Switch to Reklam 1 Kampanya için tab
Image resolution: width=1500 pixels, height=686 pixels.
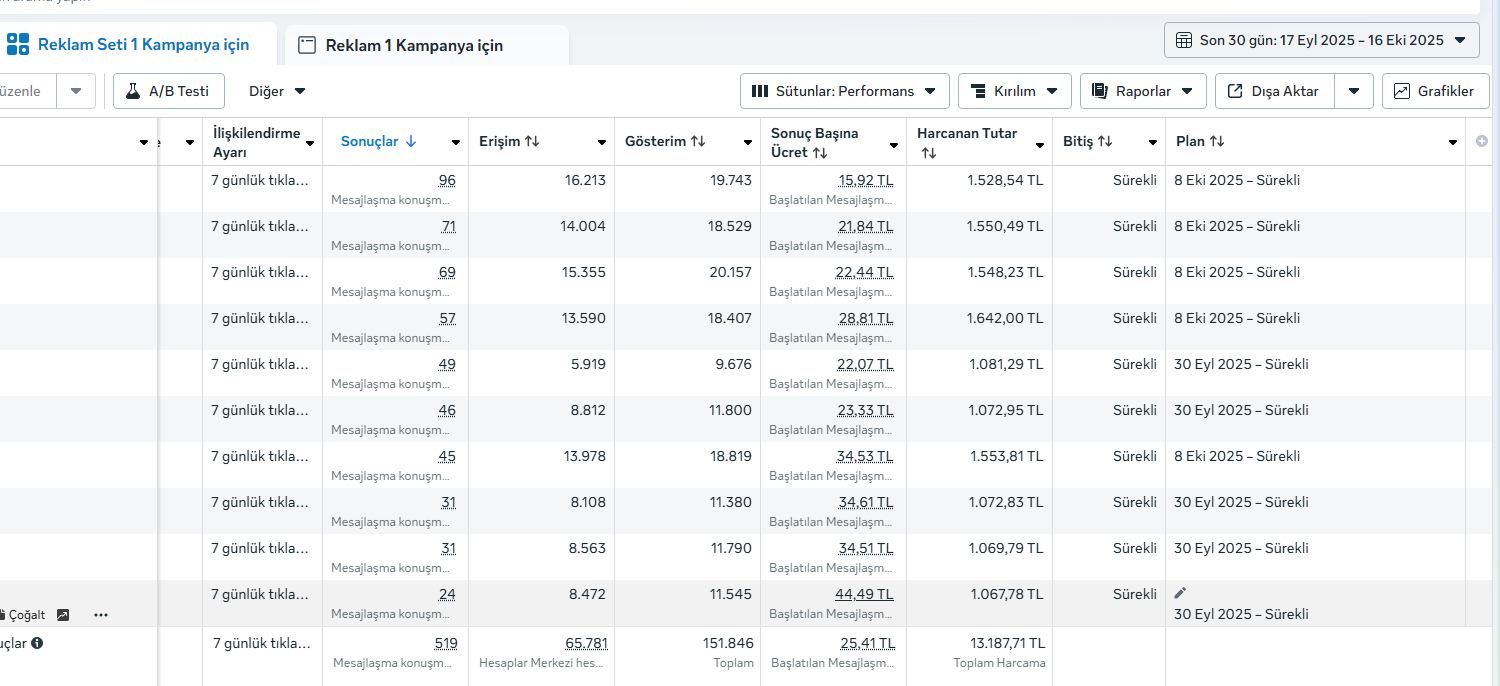[x=413, y=46]
